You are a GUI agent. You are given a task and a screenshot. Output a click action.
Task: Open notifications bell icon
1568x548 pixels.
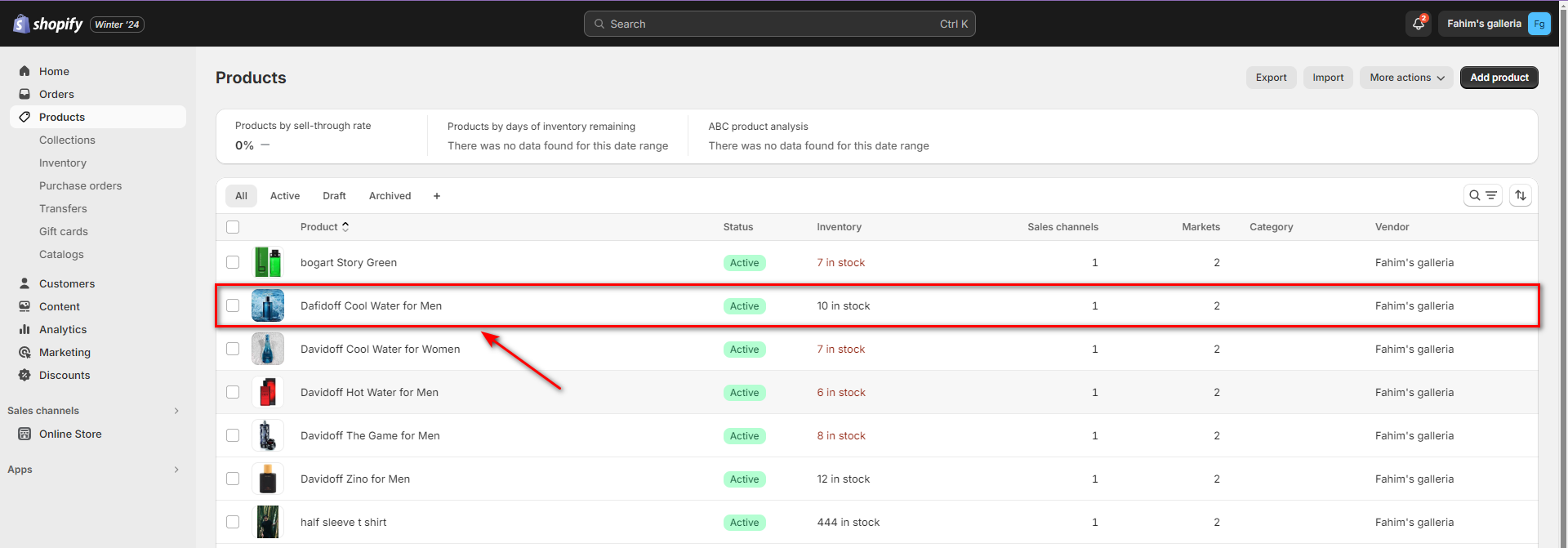coord(1419,24)
